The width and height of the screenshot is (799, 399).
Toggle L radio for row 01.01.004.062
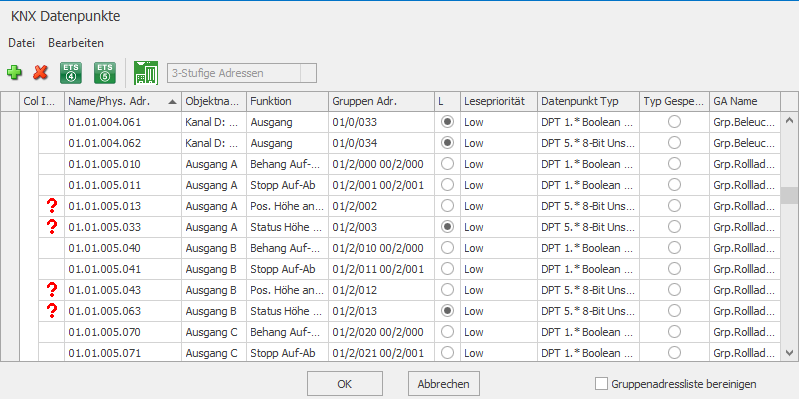[448, 143]
